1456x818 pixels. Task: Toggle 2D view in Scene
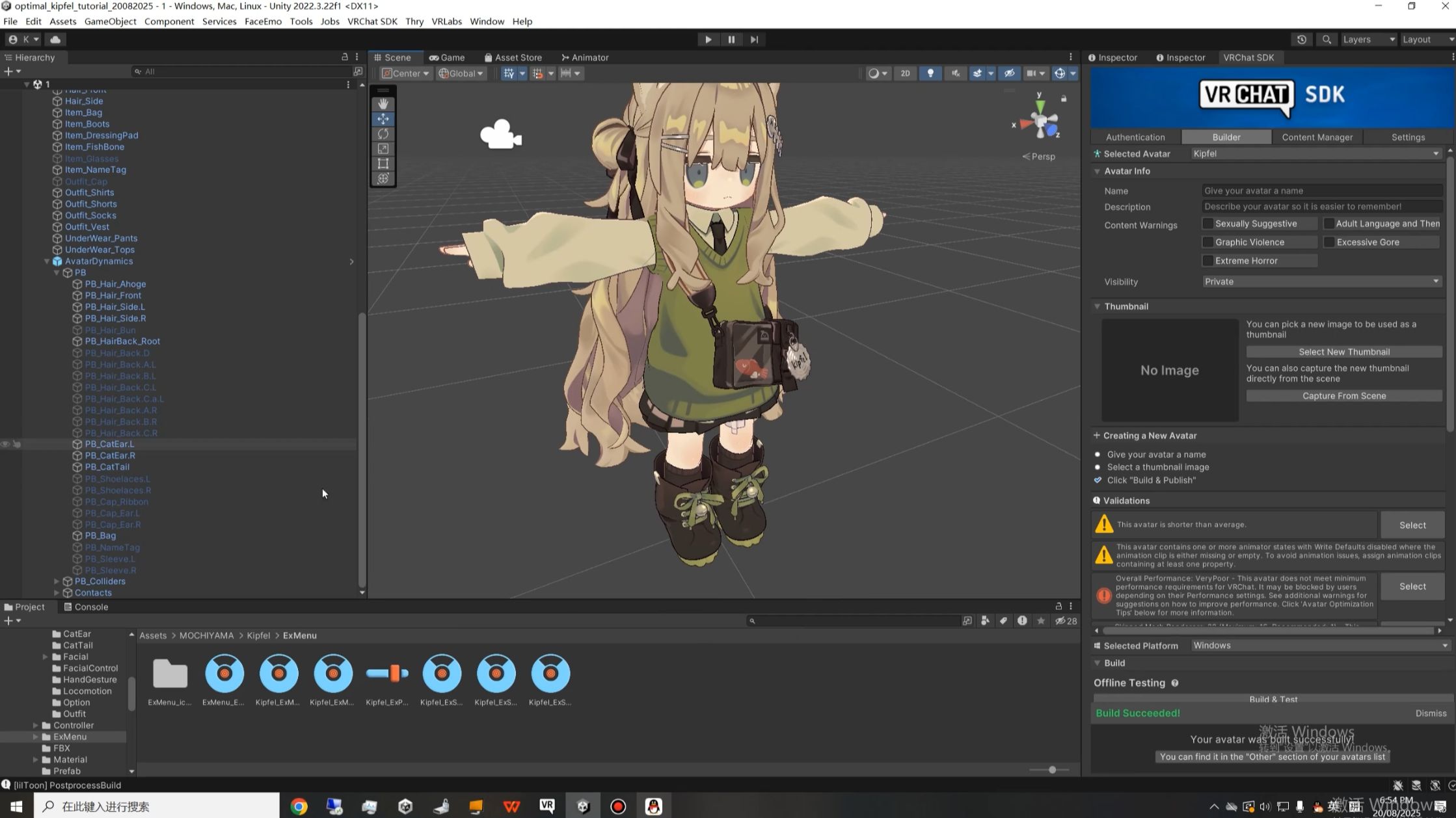(905, 73)
